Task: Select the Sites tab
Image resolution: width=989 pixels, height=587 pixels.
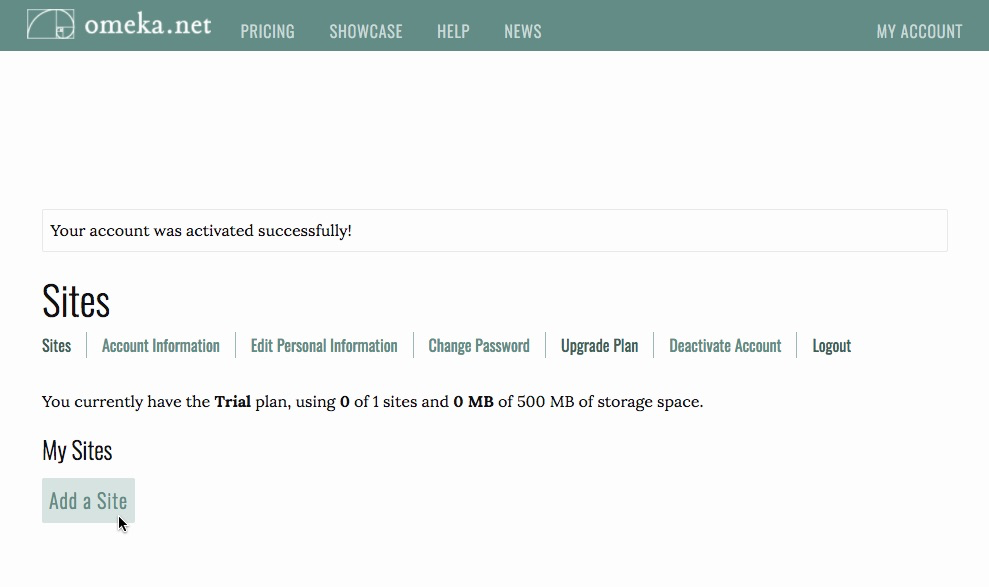Action: (56, 345)
